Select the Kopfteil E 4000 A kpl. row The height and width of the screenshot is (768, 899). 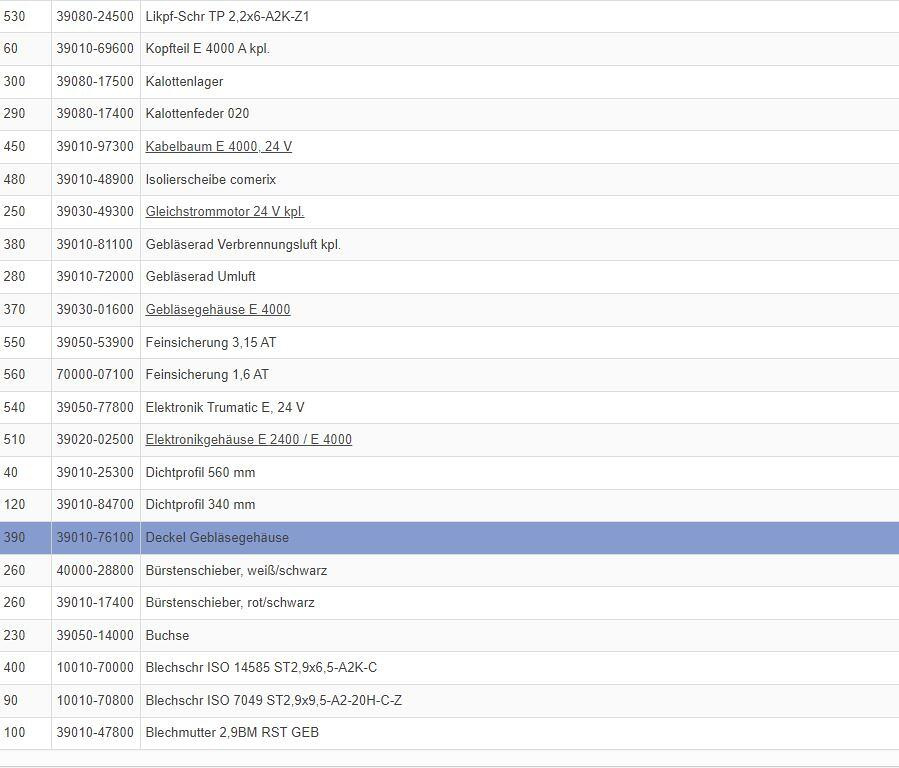click(x=207, y=49)
